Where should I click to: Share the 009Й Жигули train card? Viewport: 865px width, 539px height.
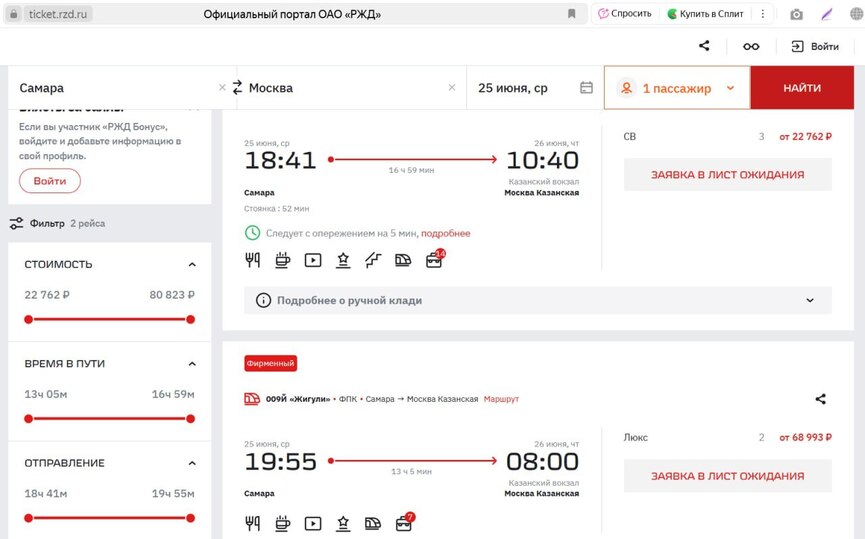[820, 399]
